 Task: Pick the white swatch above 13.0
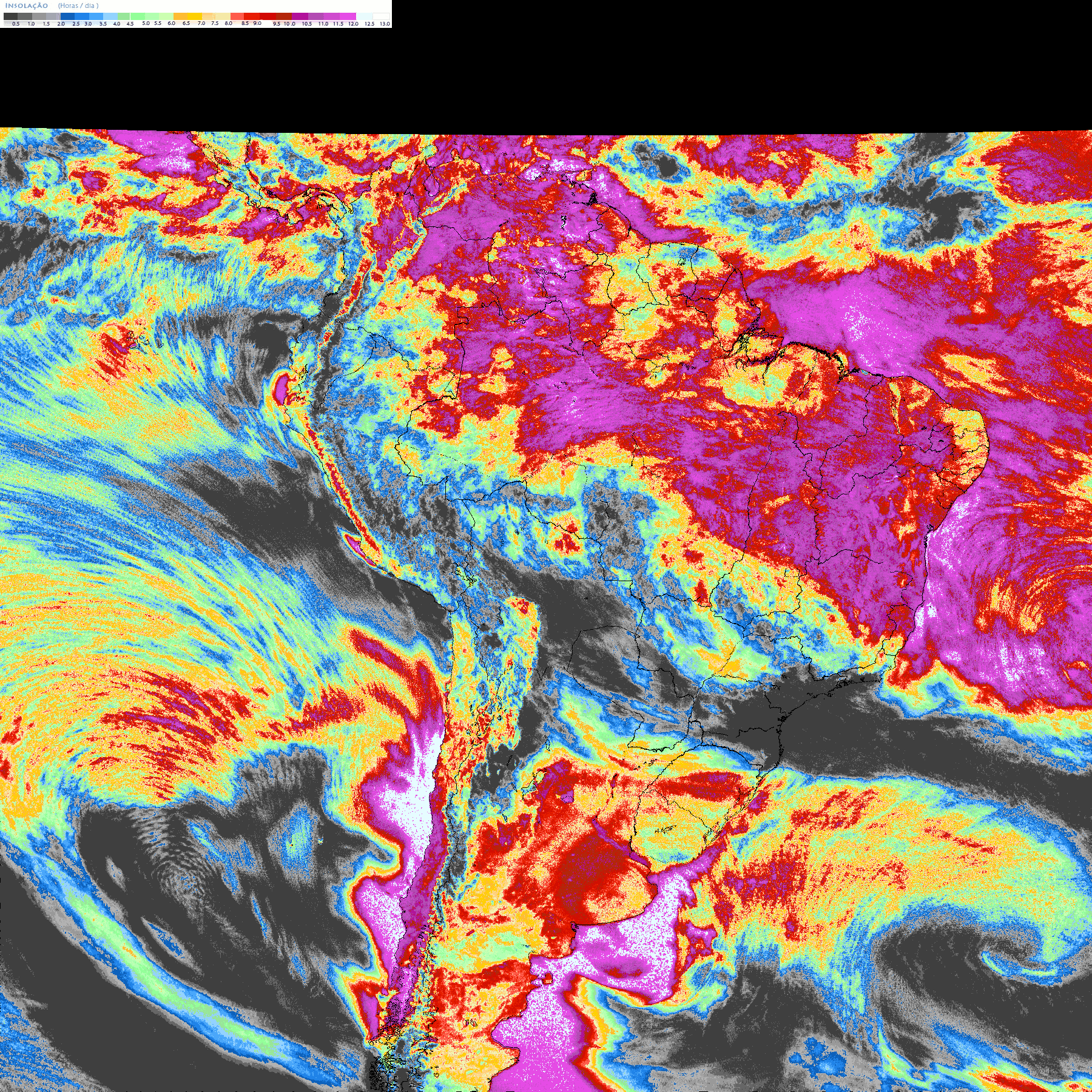[381, 16]
